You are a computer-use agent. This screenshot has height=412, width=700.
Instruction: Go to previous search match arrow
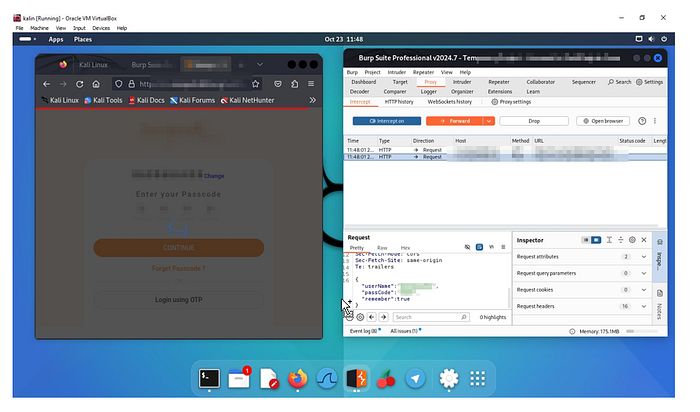point(371,317)
